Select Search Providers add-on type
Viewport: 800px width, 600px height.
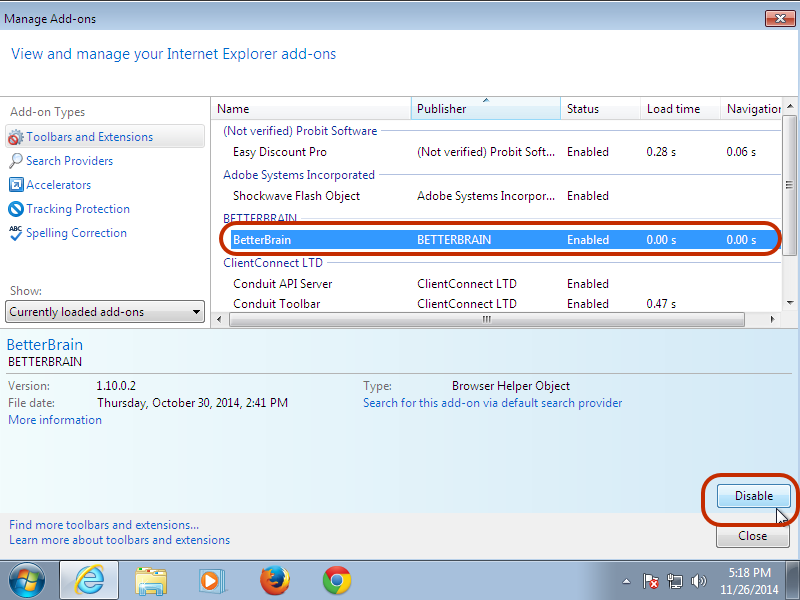pos(69,161)
